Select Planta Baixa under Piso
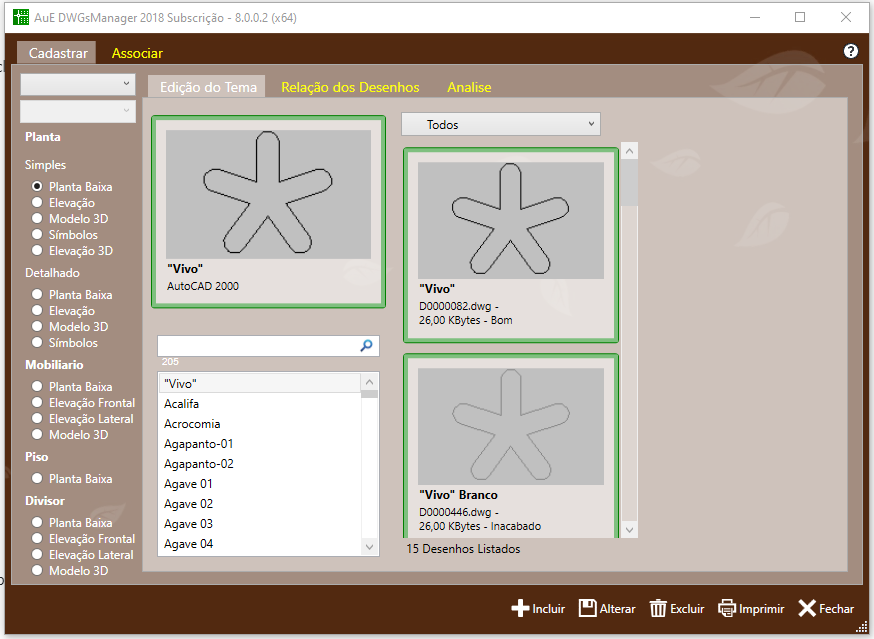Image resolution: width=874 pixels, height=639 pixels. [x=38, y=479]
